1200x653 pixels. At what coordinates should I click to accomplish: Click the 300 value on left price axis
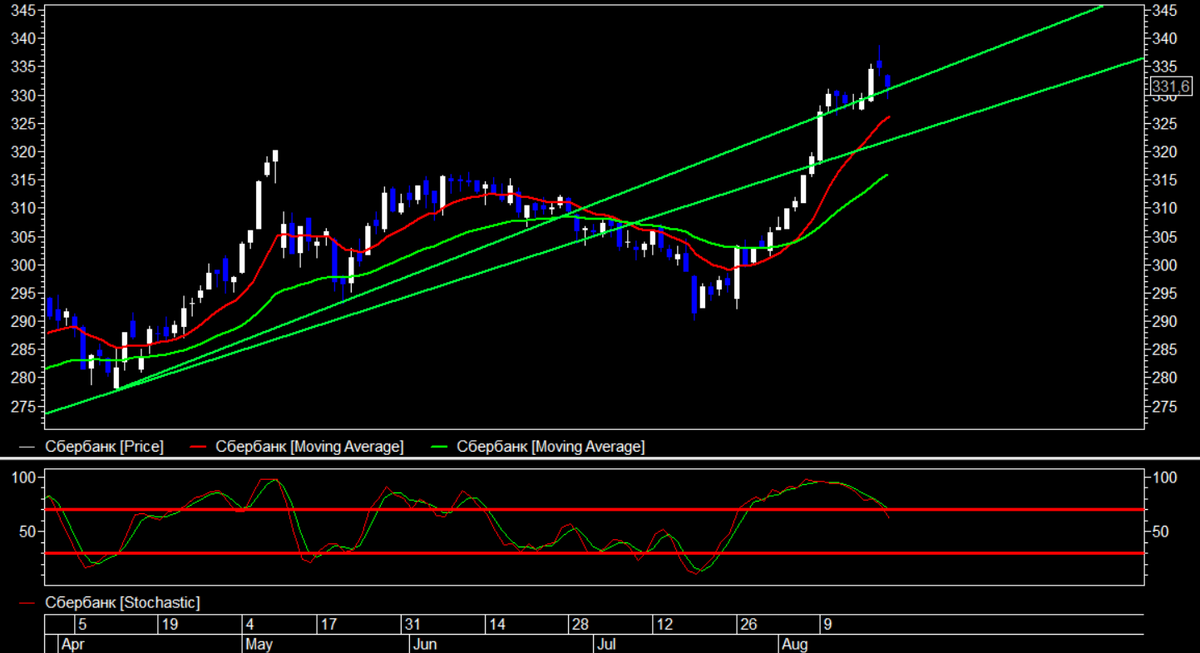tap(25, 265)
